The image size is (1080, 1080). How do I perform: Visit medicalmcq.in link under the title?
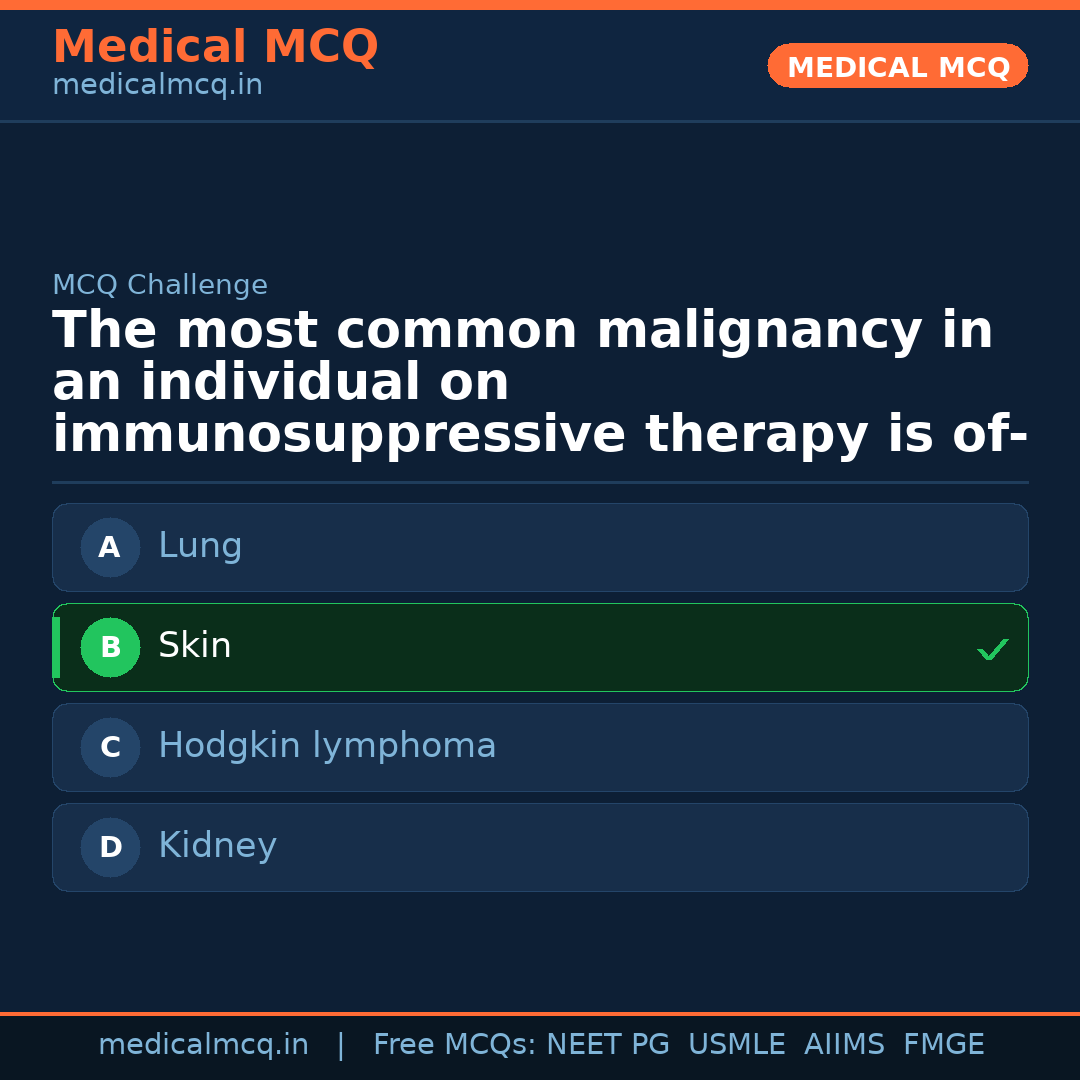pos(157,86)
